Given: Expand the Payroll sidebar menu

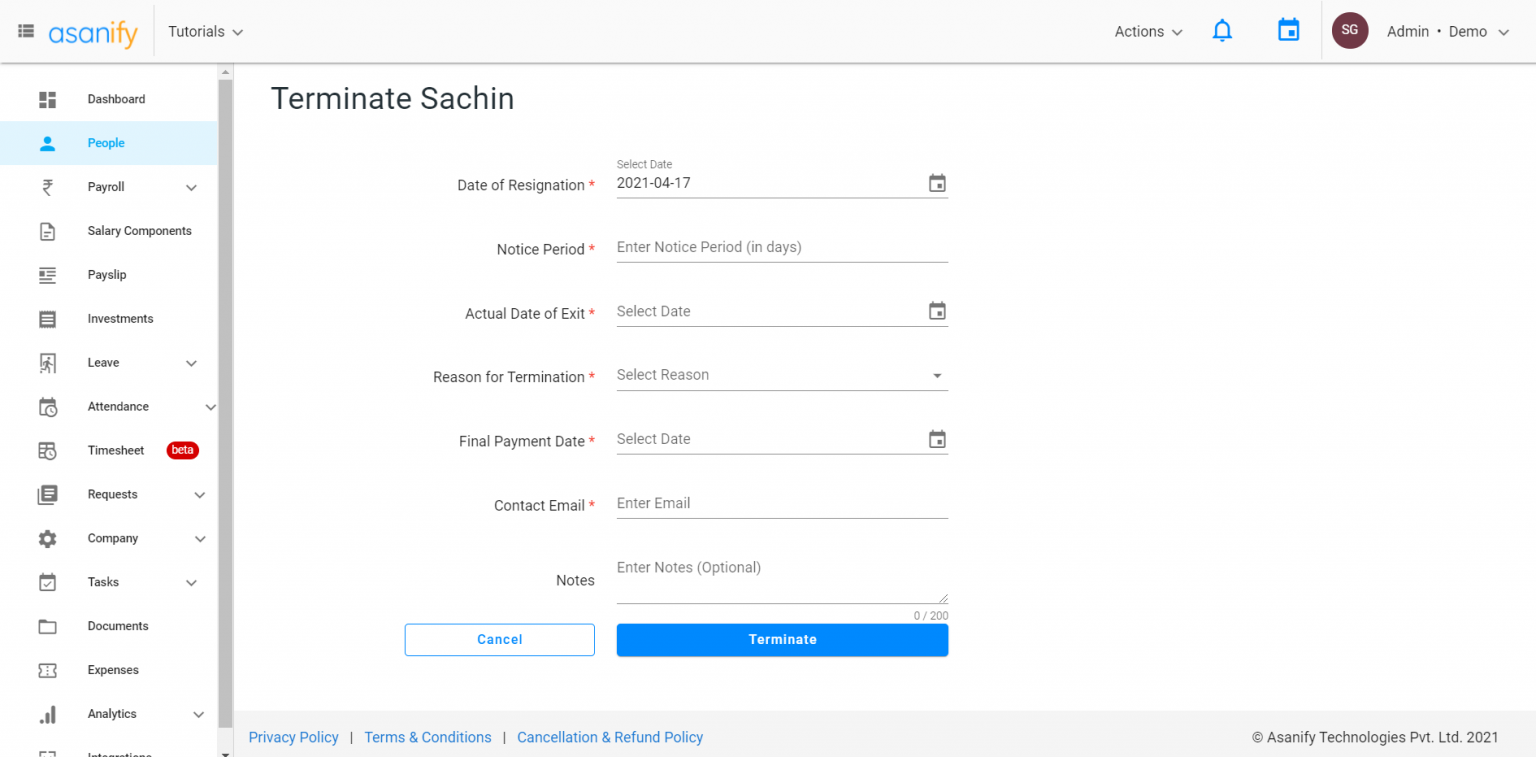Looking at the screenshot, I should [191, 187].
